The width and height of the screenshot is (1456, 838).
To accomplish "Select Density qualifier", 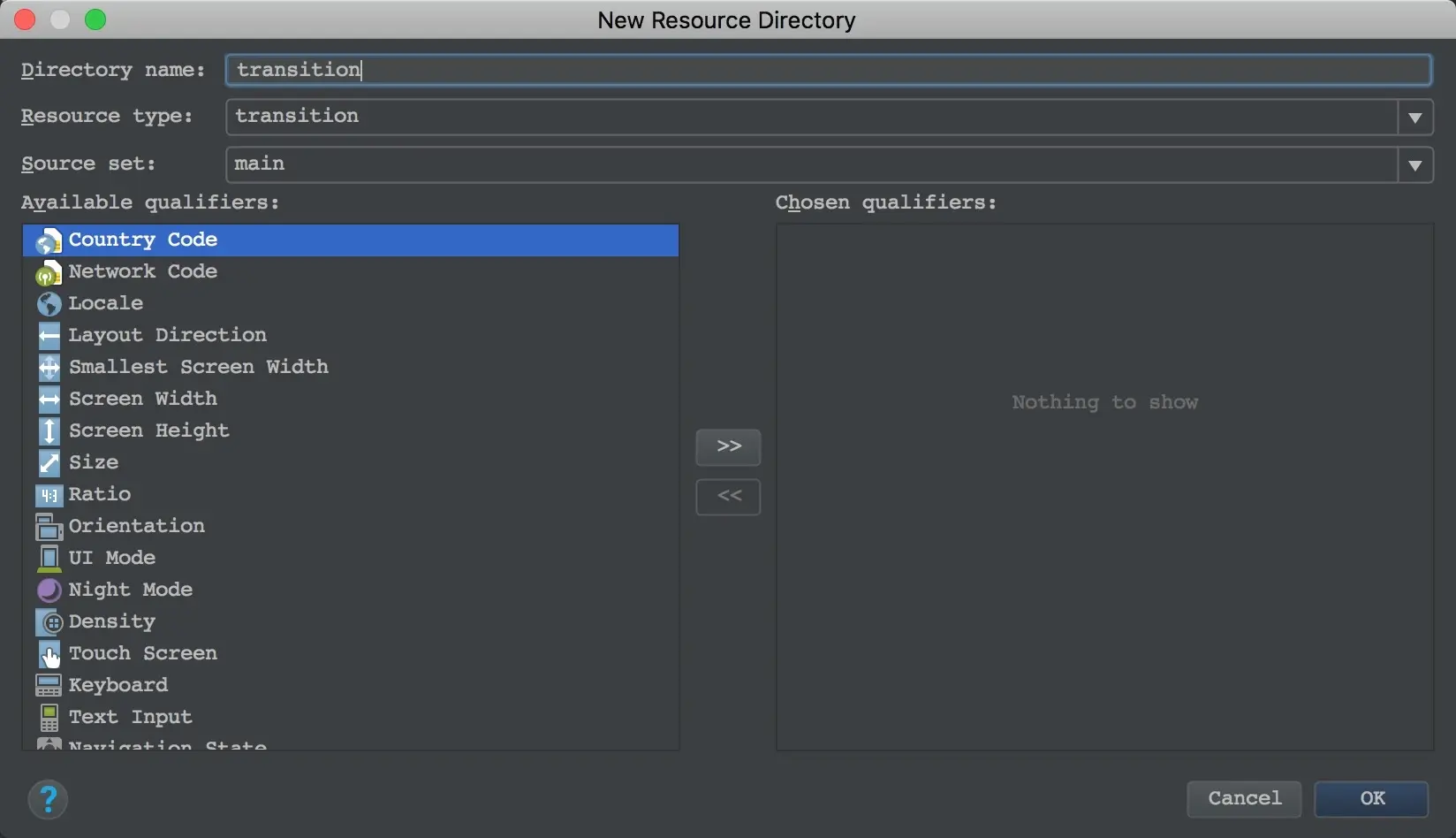I will [x=351, y=622].
